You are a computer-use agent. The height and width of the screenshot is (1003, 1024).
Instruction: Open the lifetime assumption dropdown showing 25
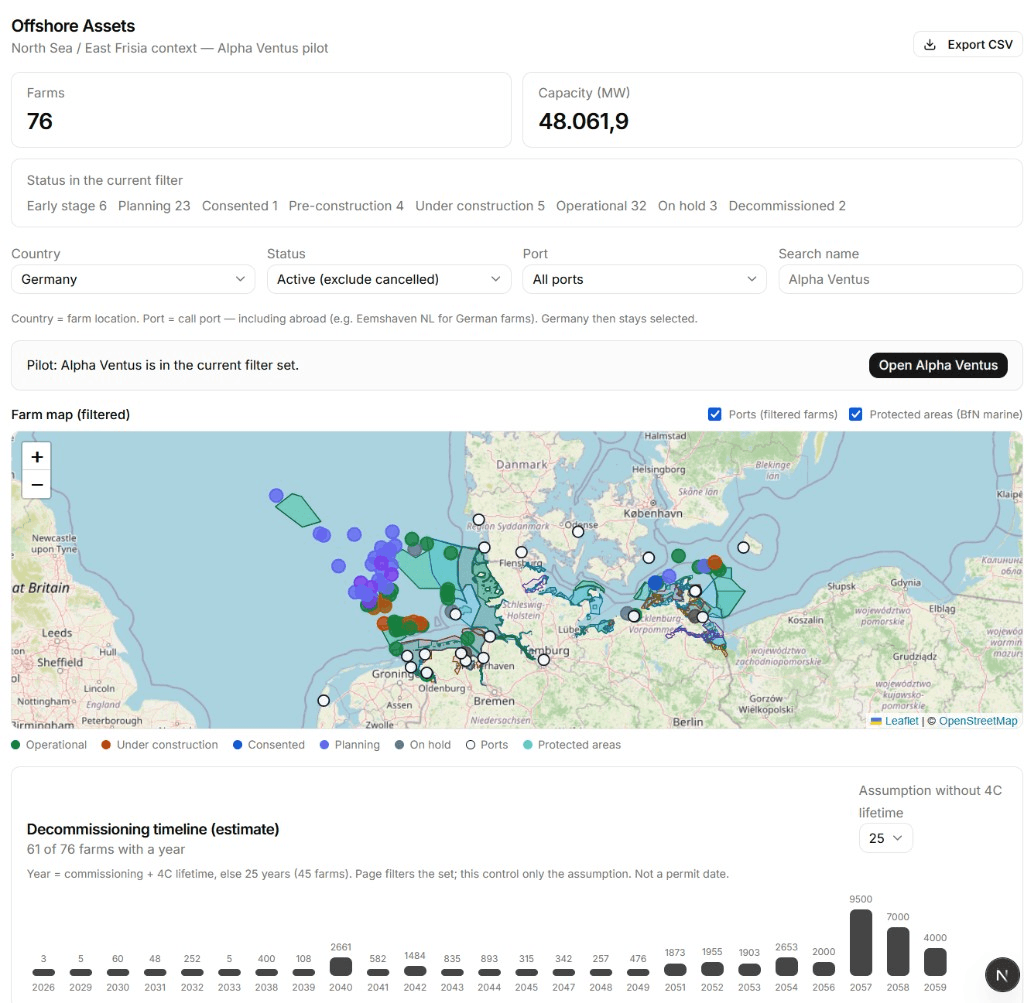click(x=885, y=838)
